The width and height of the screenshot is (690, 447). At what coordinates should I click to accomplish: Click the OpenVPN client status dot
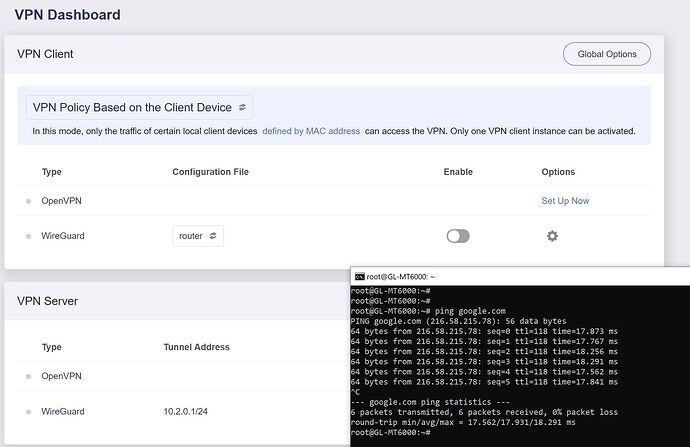pos(28,201)
